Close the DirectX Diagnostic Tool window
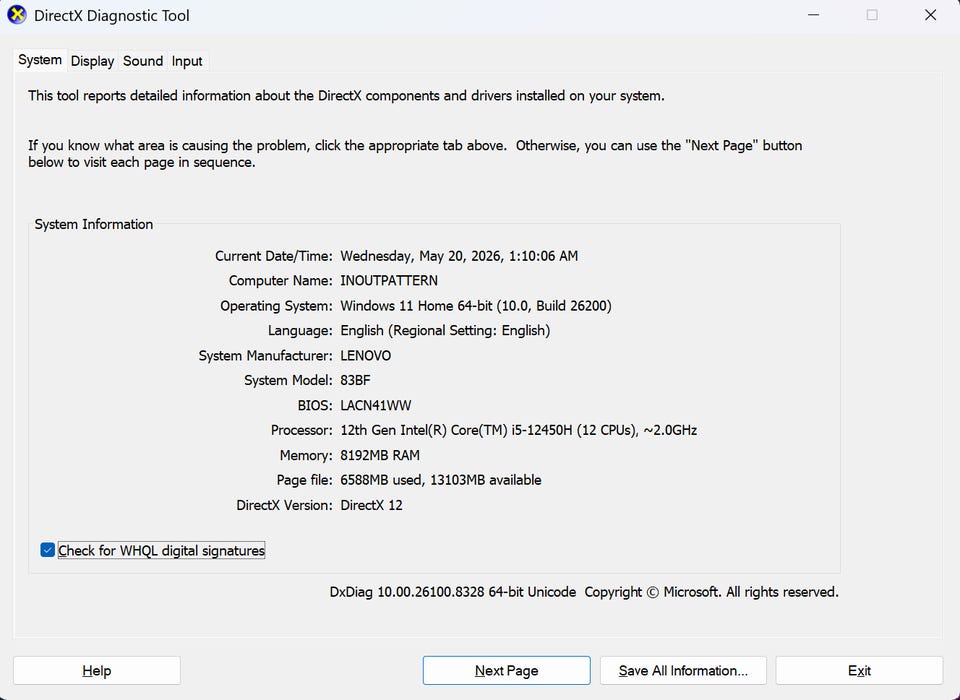 (x=931, y=15)
